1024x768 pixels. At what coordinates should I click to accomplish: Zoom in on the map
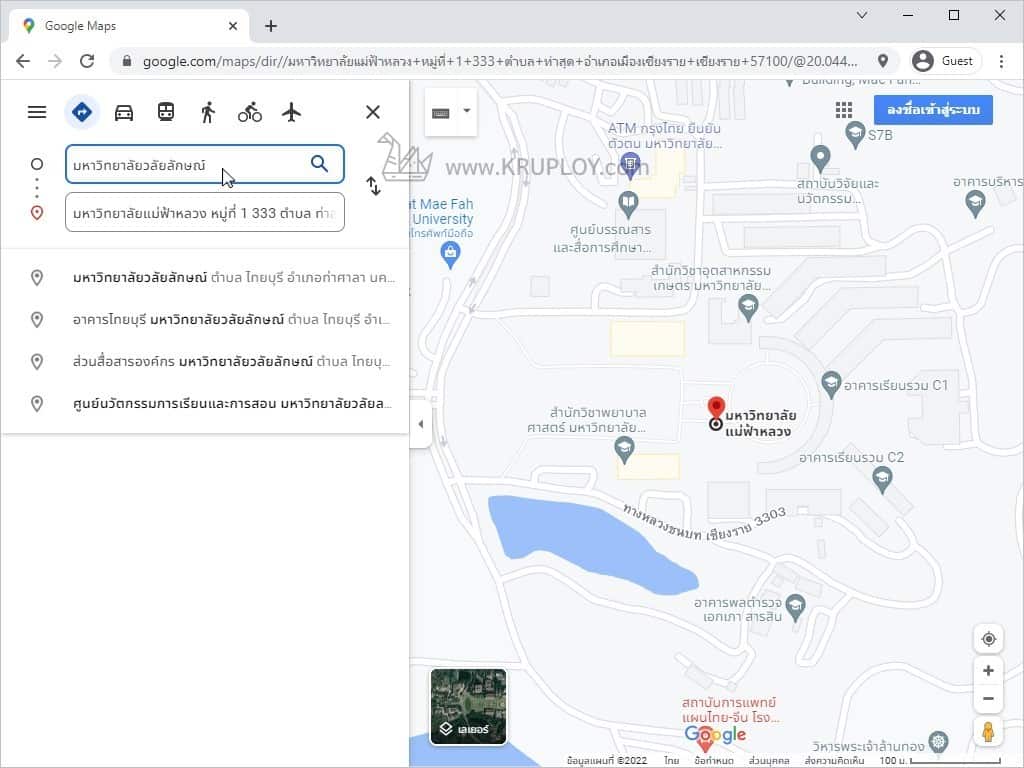click(988, 670)
